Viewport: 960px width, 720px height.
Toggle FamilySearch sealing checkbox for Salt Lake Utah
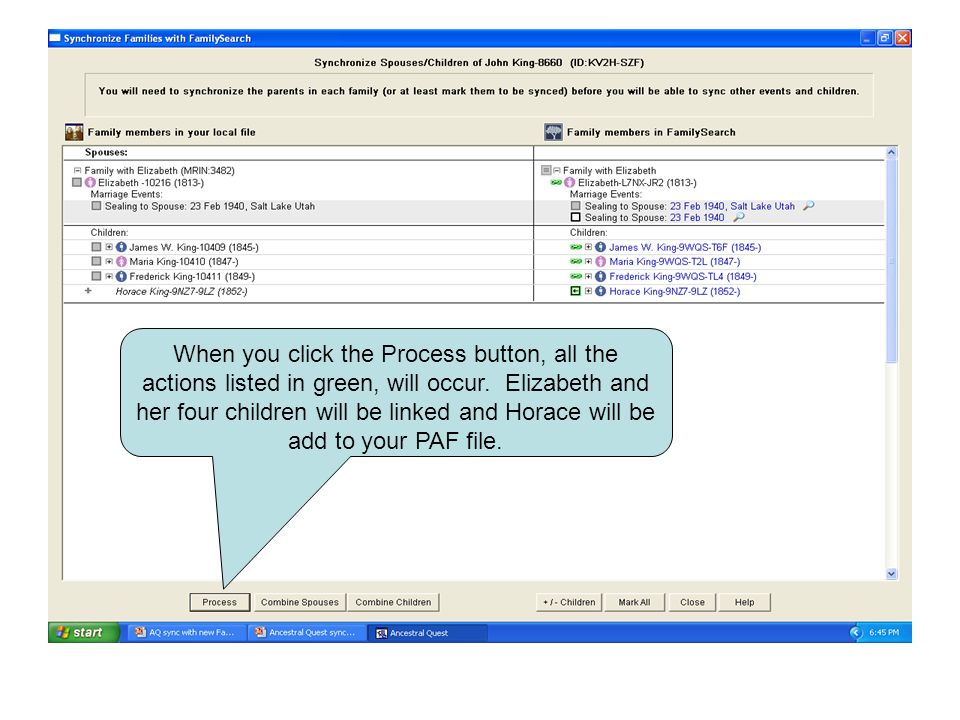click(x=576, y=206)
